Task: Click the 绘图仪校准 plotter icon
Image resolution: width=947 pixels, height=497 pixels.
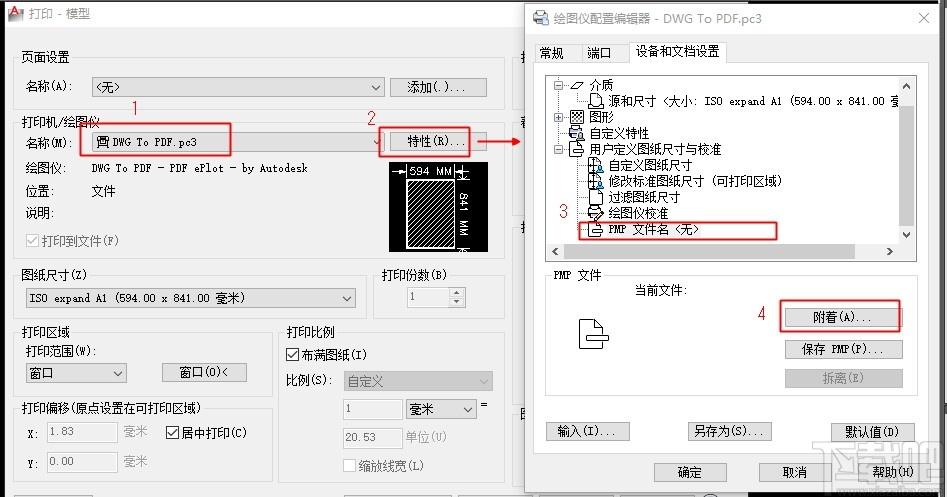Action: 596,213
